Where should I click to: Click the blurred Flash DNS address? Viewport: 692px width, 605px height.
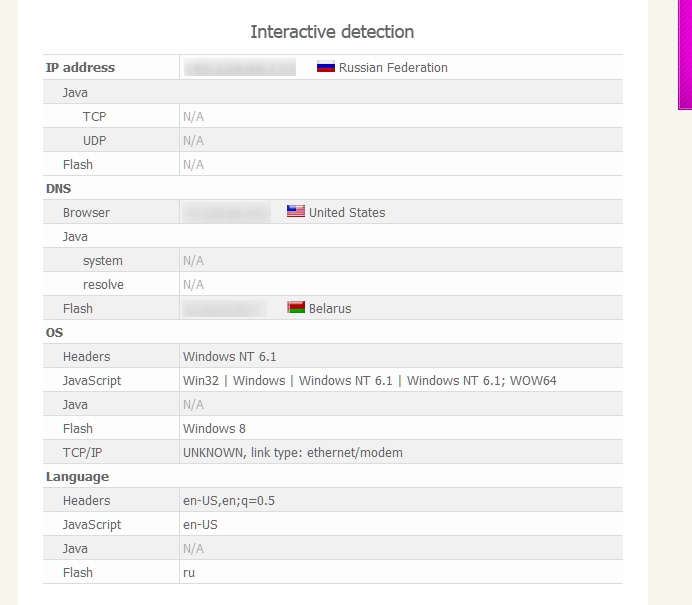[224, 308]
